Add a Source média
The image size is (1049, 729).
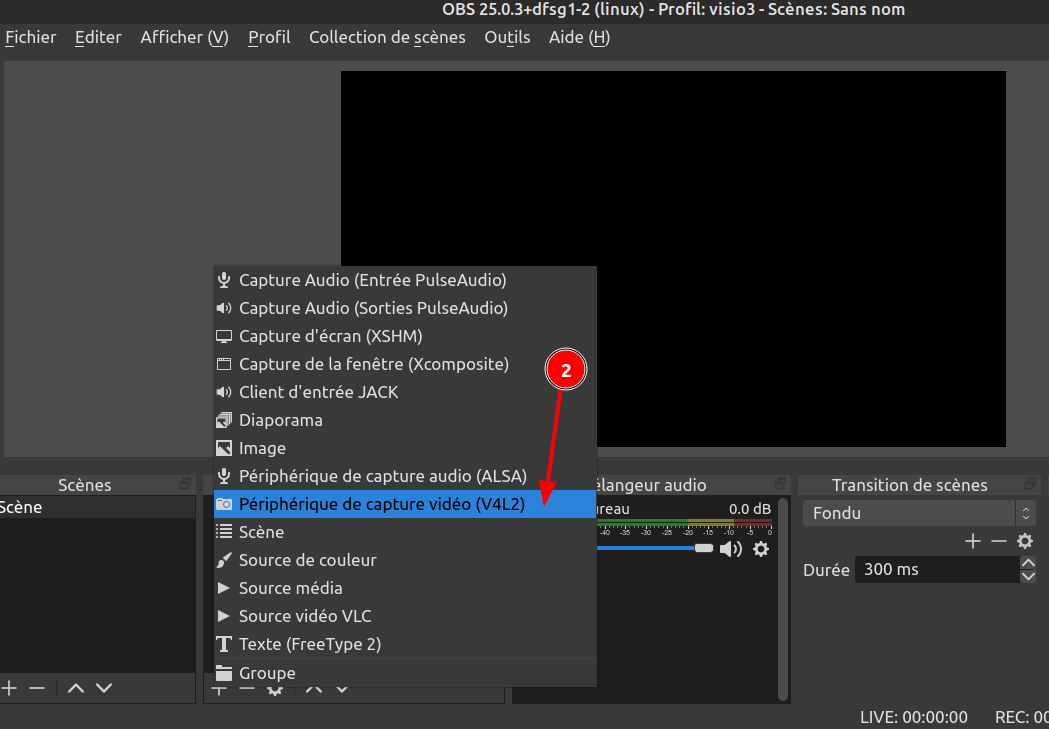click(405, 589)
